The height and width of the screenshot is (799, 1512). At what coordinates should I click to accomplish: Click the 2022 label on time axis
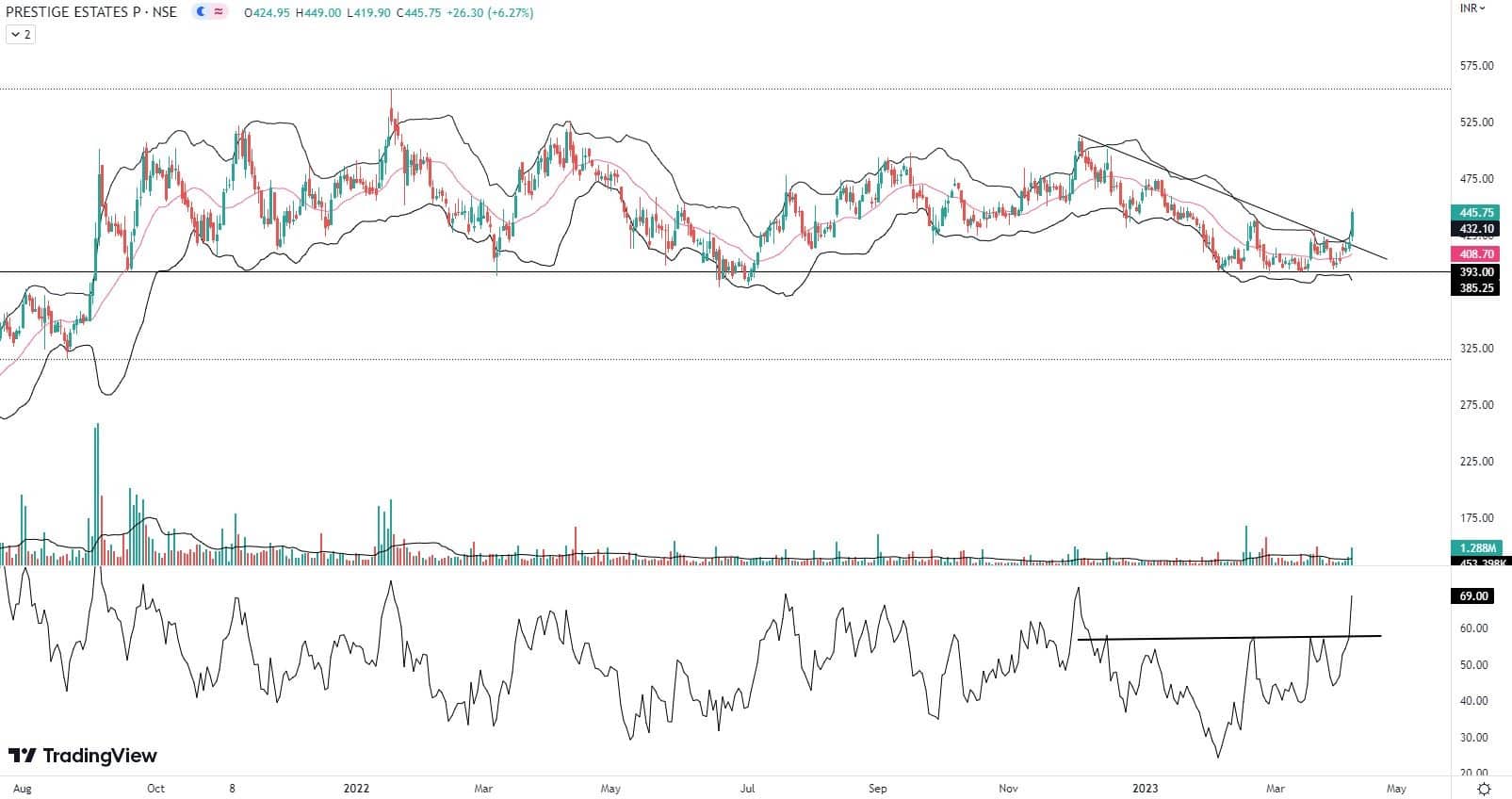[356, 789]
